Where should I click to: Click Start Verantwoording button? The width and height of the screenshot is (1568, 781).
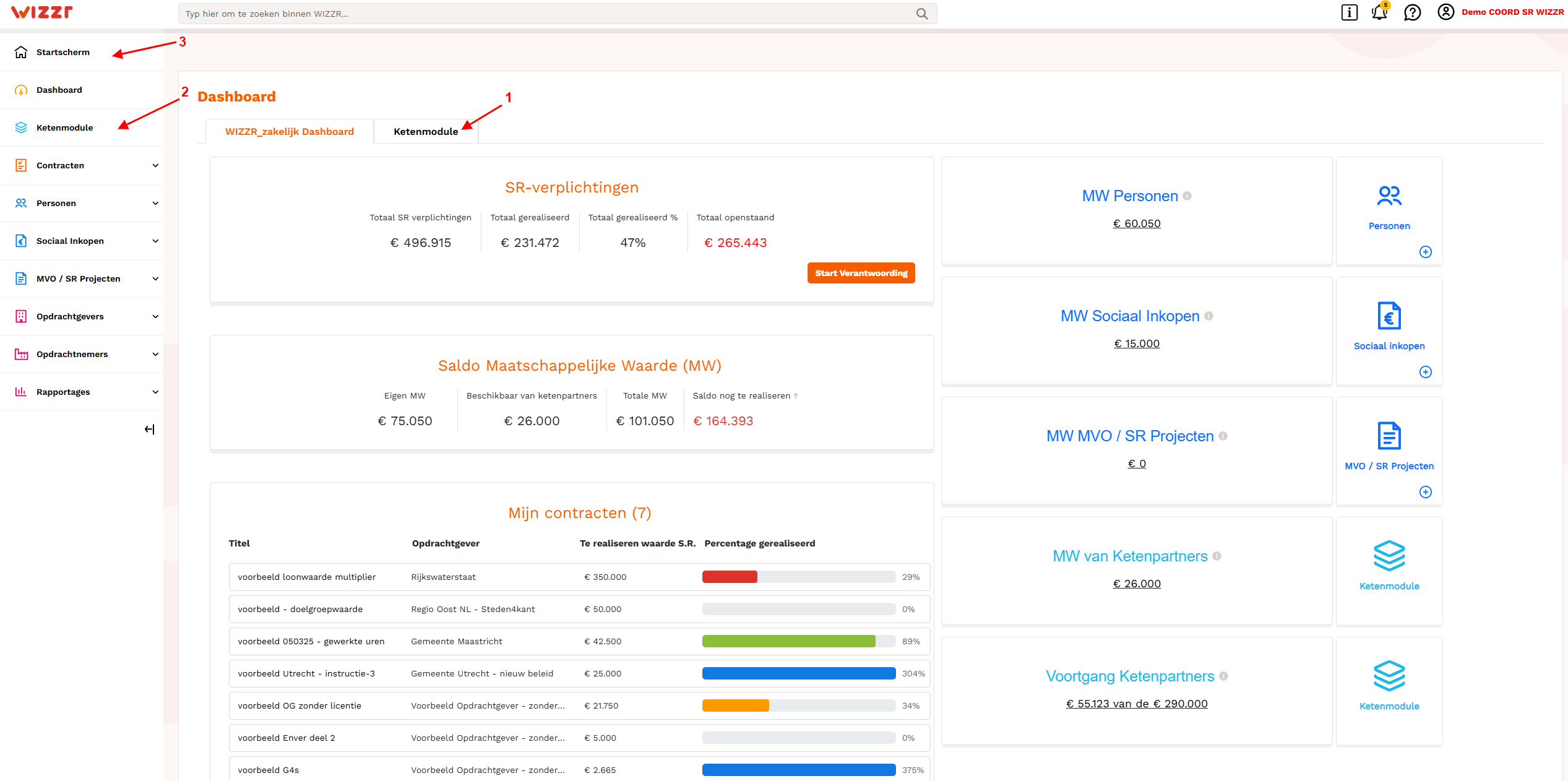click(861, 273)
